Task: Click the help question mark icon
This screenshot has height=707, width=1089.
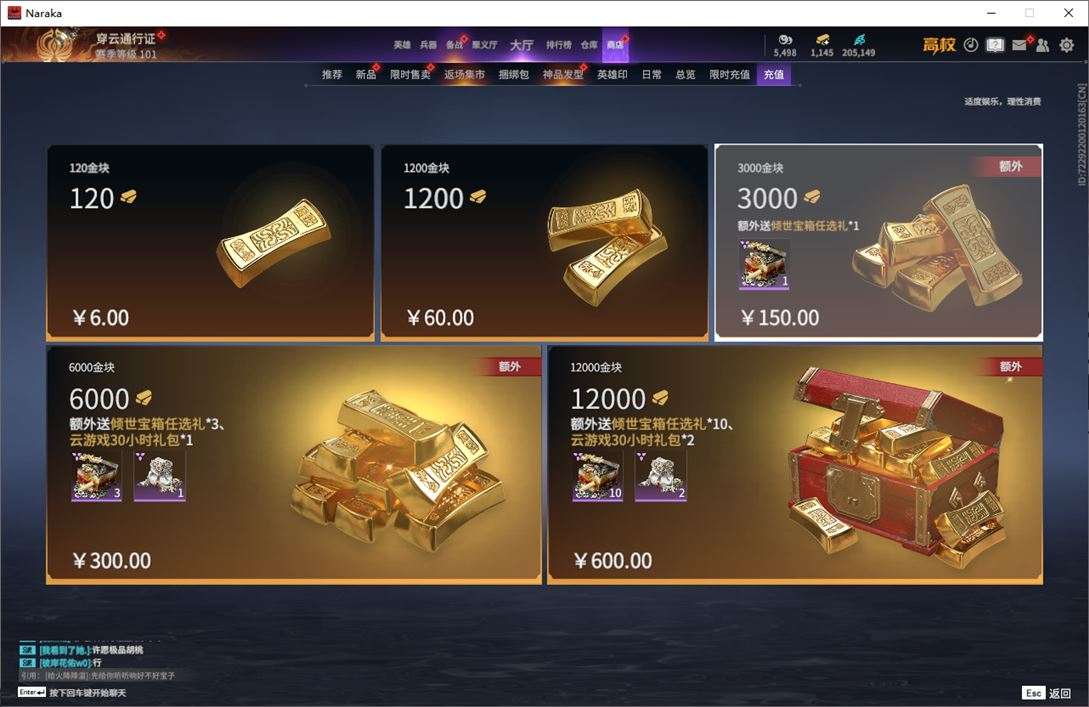Action: click(995, 45)
